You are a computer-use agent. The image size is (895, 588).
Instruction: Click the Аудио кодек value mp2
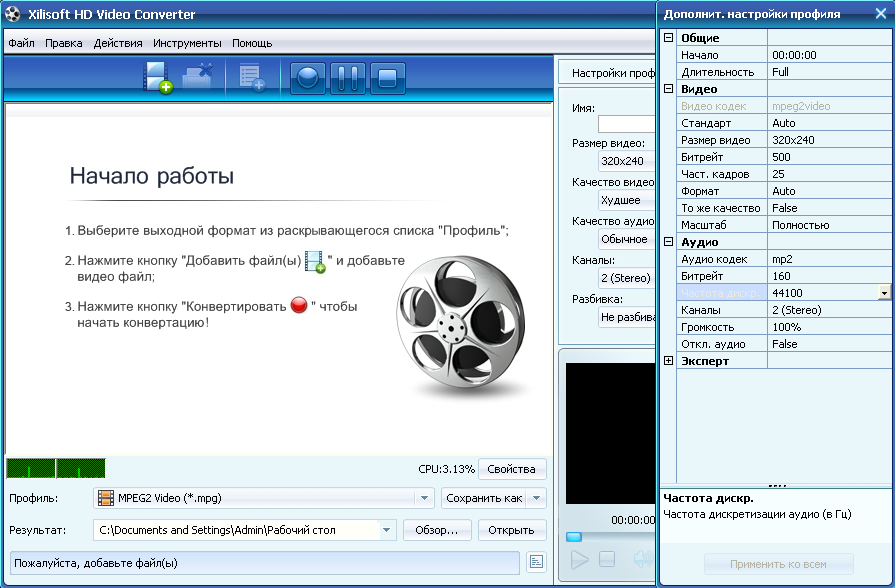click(x=829, y=259)
